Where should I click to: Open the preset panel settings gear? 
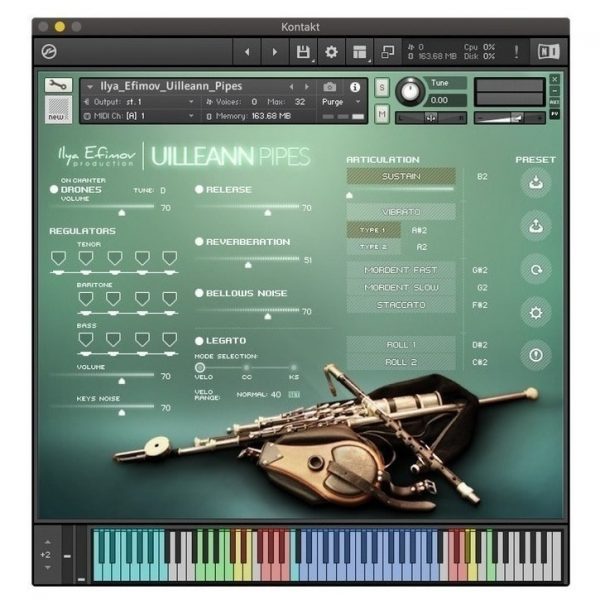point(536,313)
